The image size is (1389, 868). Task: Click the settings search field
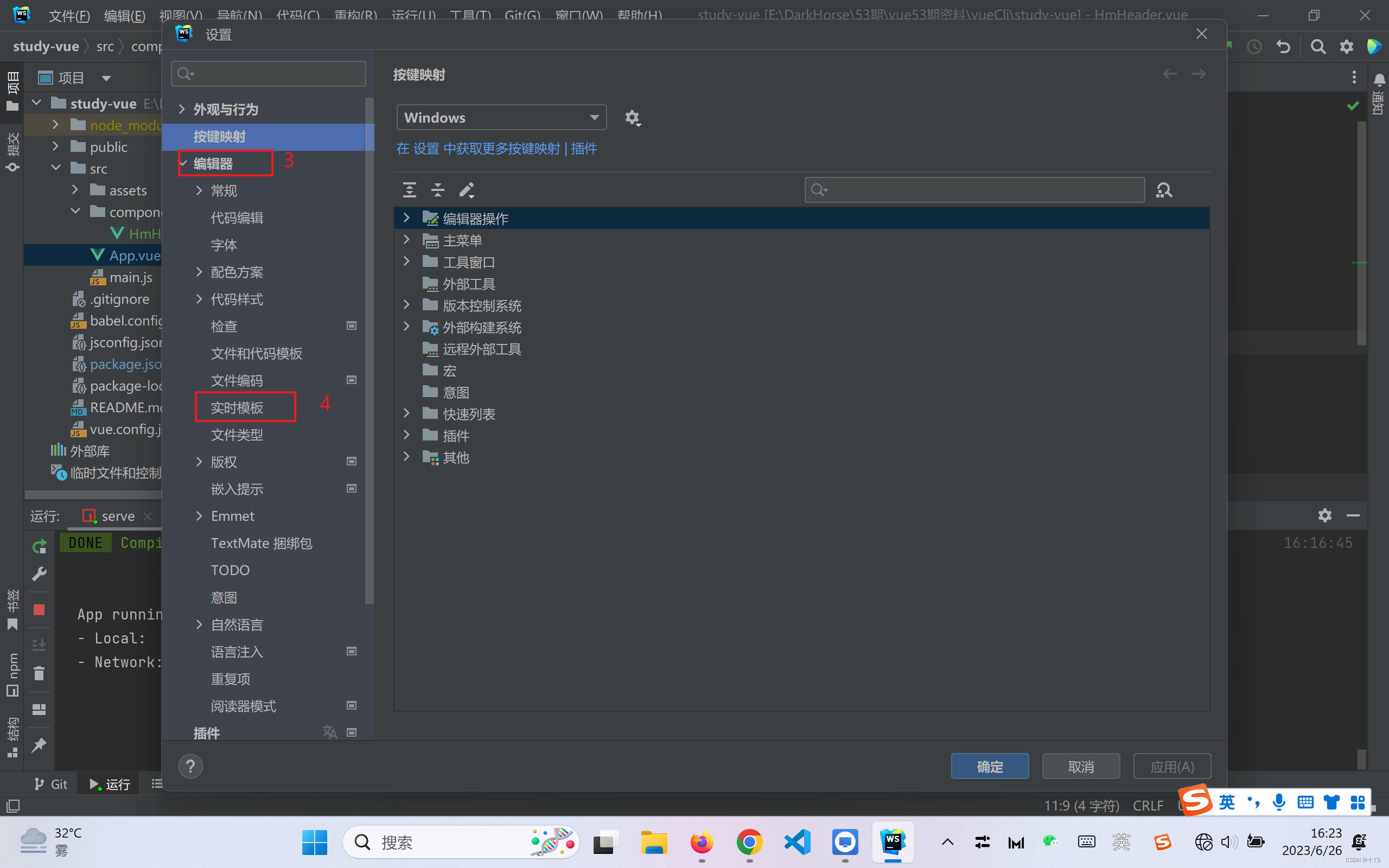[269, 74]
